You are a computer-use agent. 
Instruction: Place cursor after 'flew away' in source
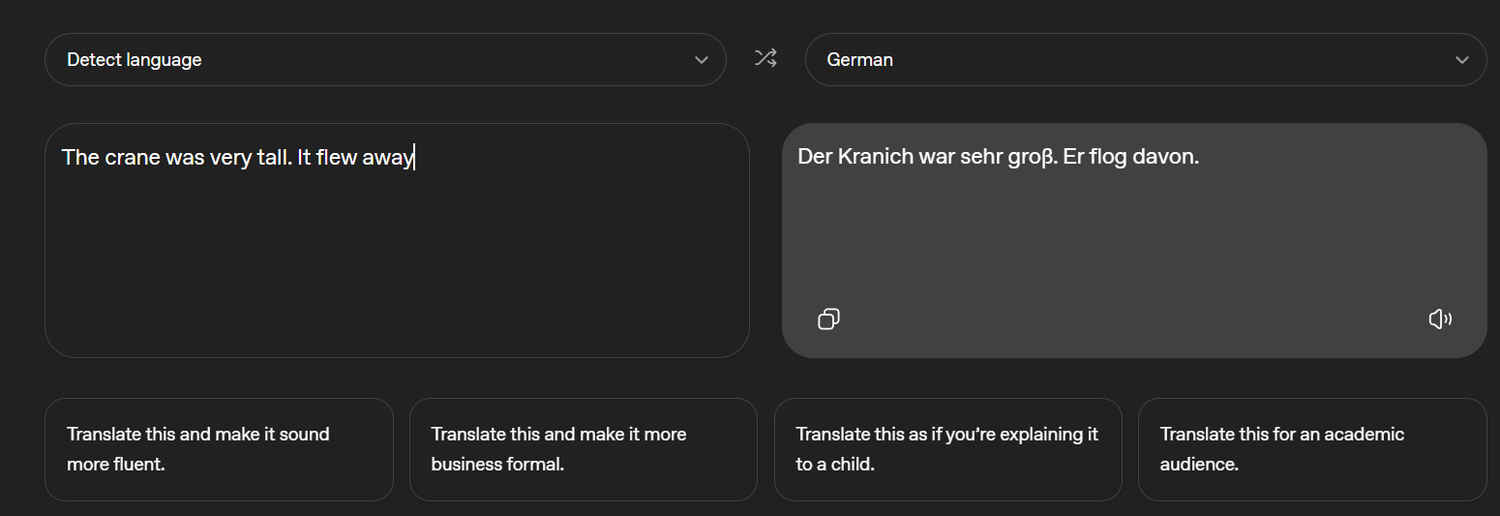click(x=414, y=158)
